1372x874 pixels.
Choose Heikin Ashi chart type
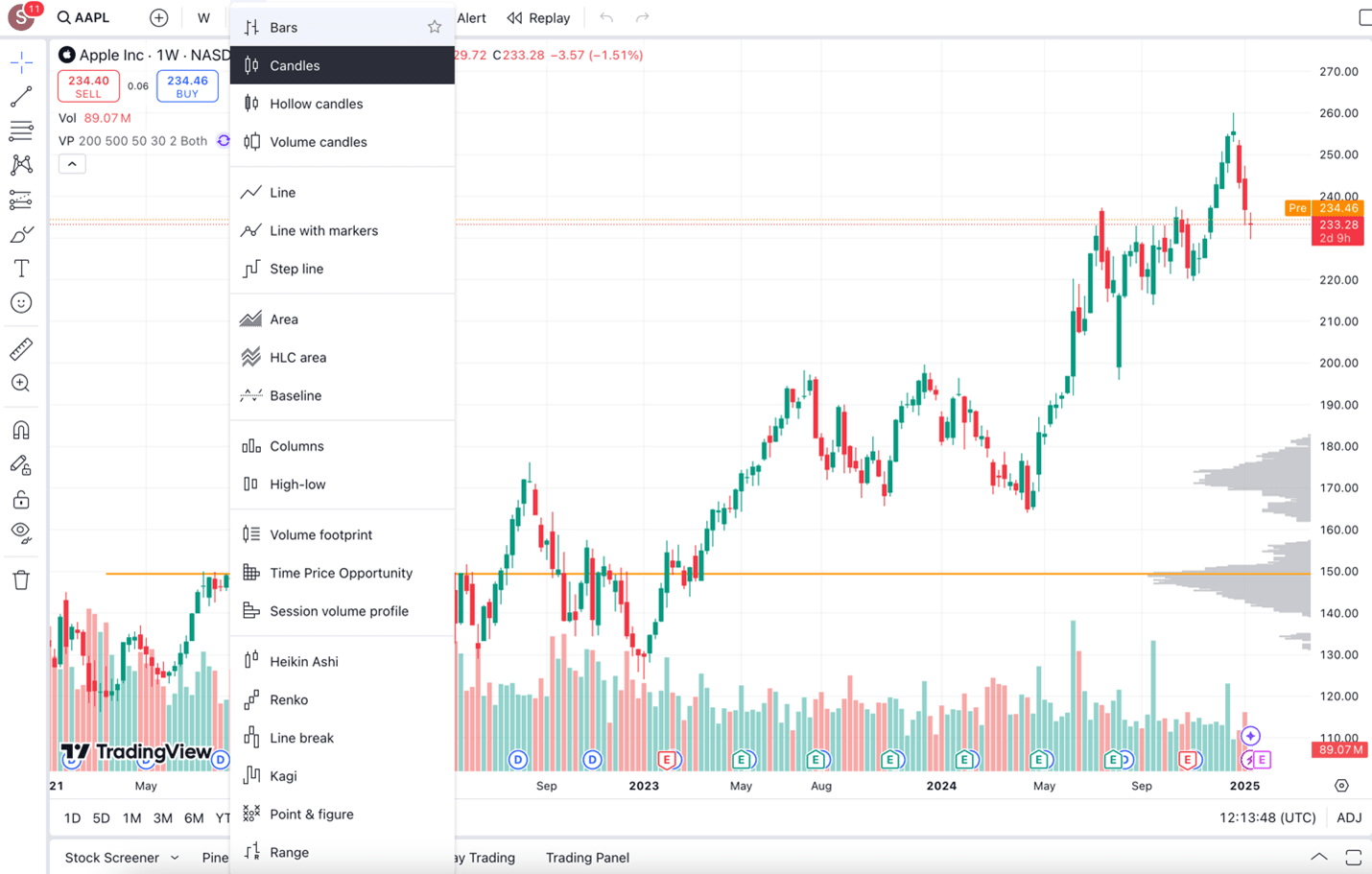[x=303, y=661]
